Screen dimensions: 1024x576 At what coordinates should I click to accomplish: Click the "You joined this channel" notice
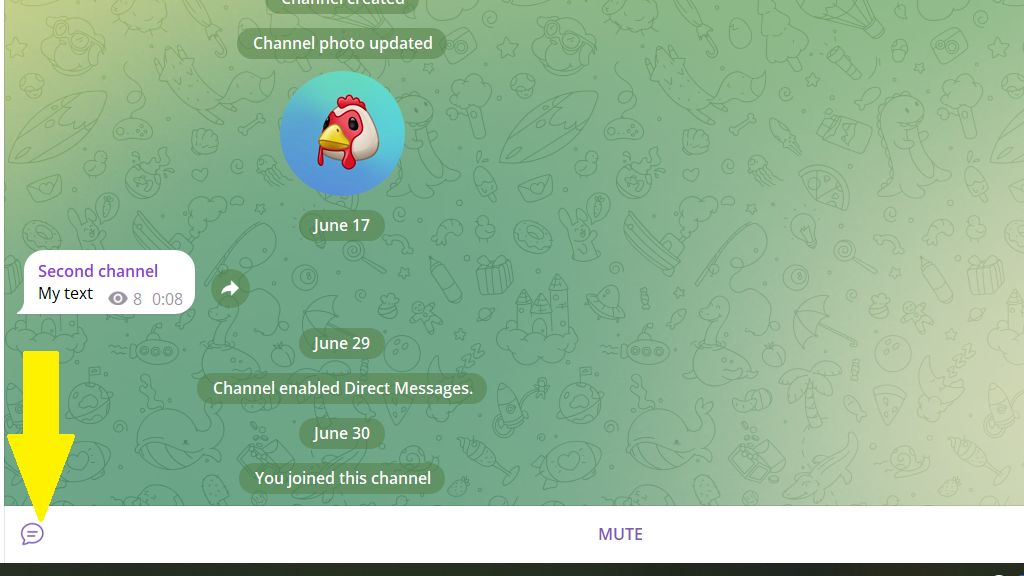point(342,479)
